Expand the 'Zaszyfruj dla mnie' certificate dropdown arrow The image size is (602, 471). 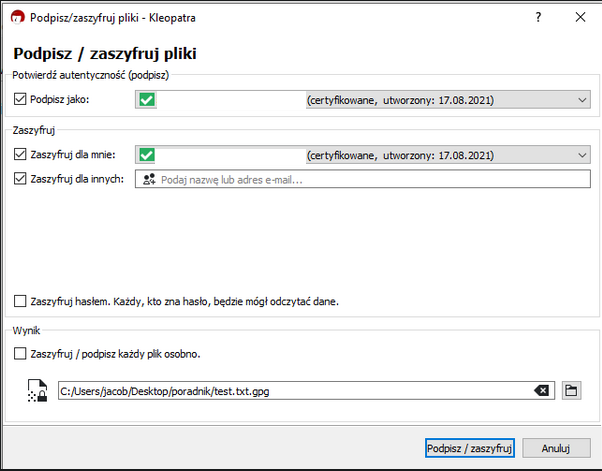tap(582, 155)
